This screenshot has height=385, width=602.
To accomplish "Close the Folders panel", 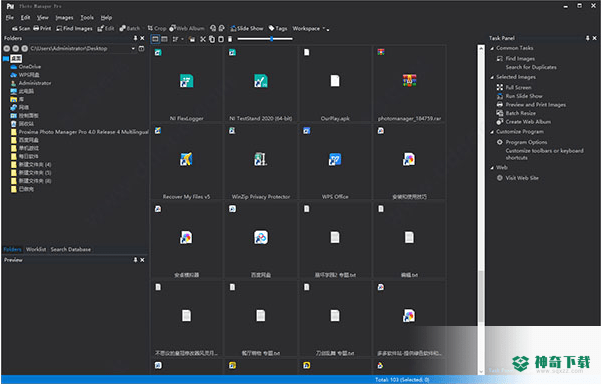I will coord(142,38).
